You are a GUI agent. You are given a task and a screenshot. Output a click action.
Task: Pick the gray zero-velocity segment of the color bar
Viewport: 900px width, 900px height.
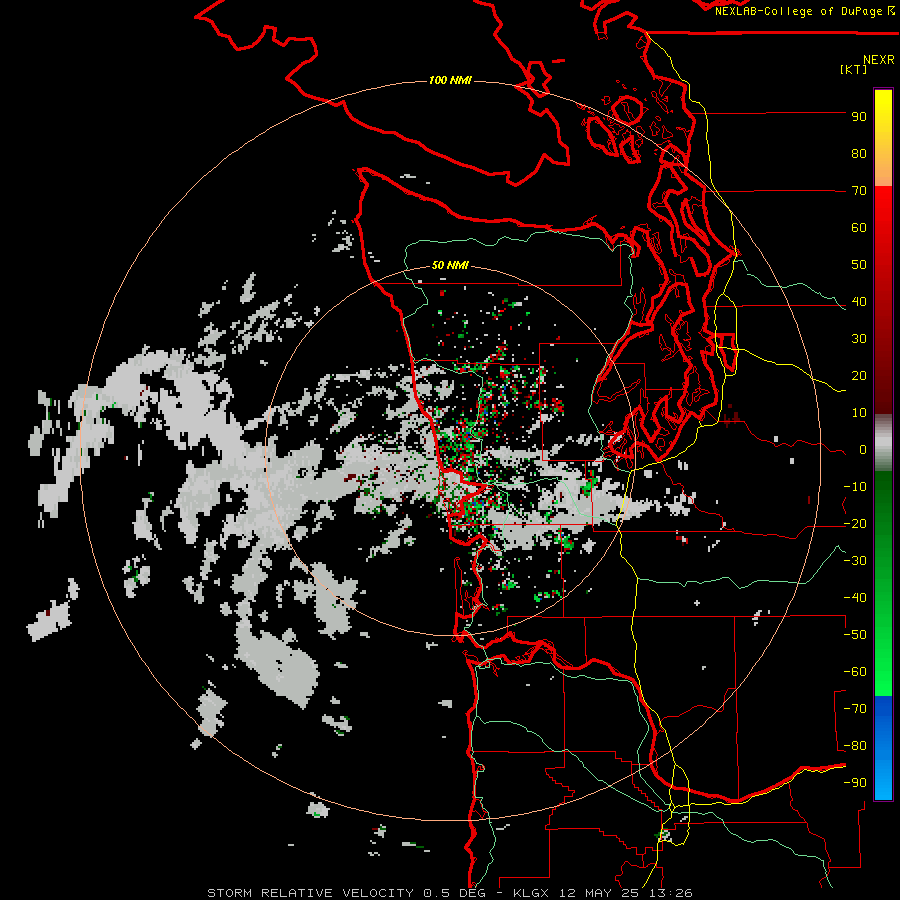coord(883,443)
